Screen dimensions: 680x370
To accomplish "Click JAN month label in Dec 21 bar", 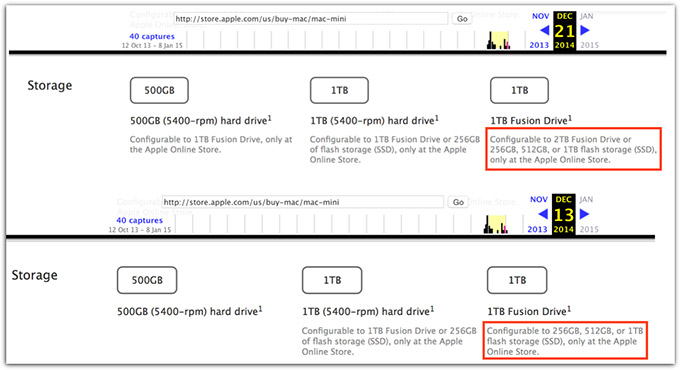I will coord(586,16).
